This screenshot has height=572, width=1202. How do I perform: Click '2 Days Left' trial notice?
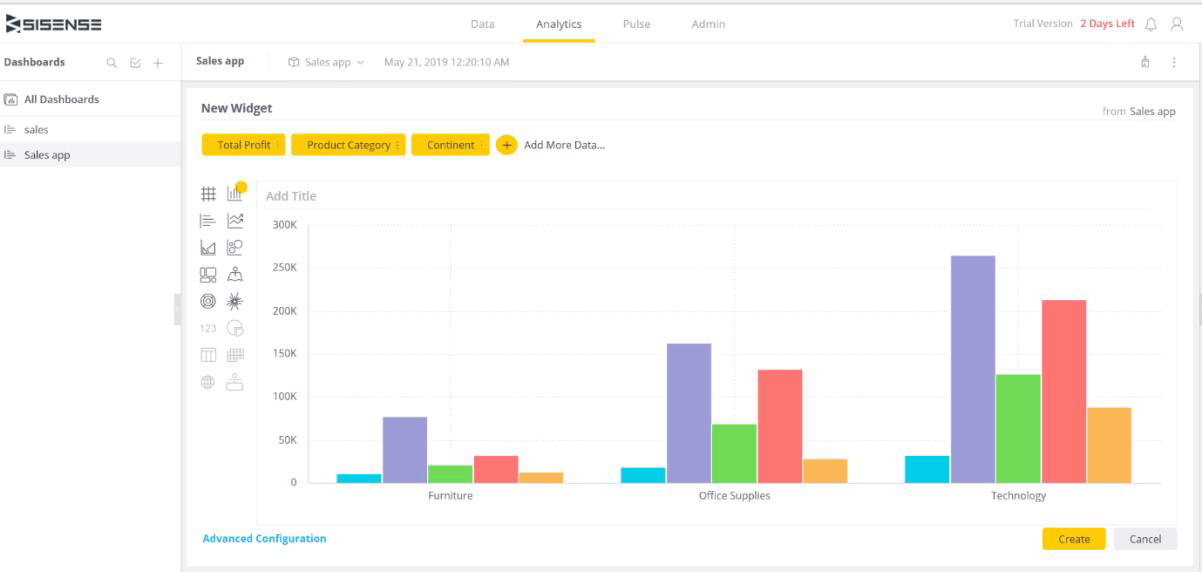point(1107,24)
